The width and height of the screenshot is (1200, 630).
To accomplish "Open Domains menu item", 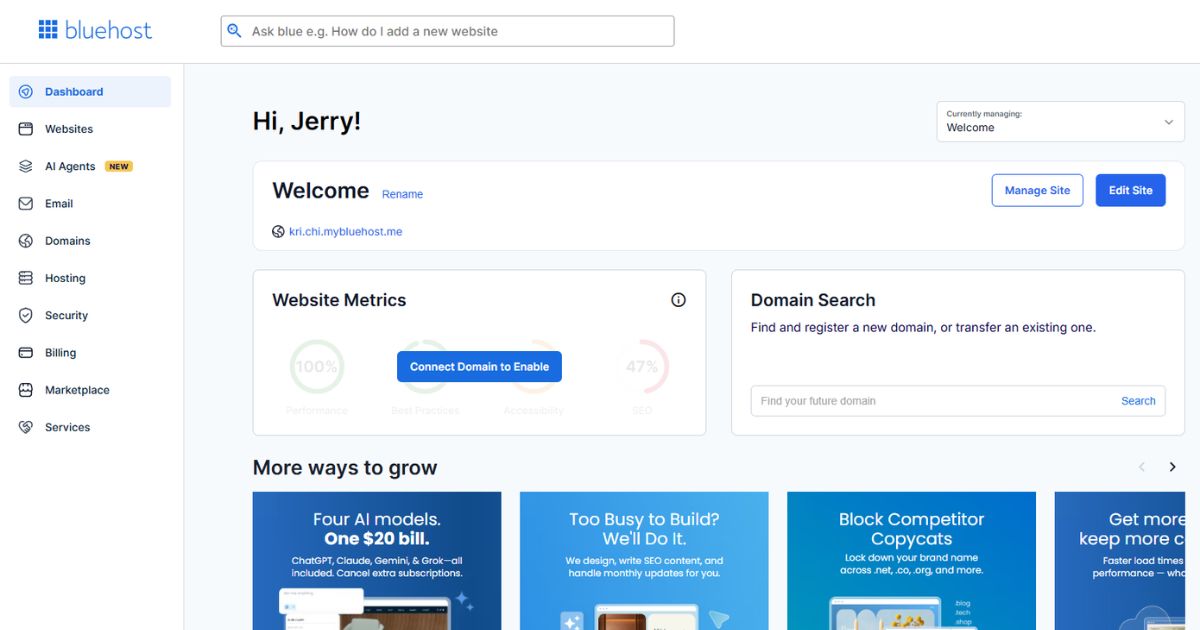I will tap(90, 241).
